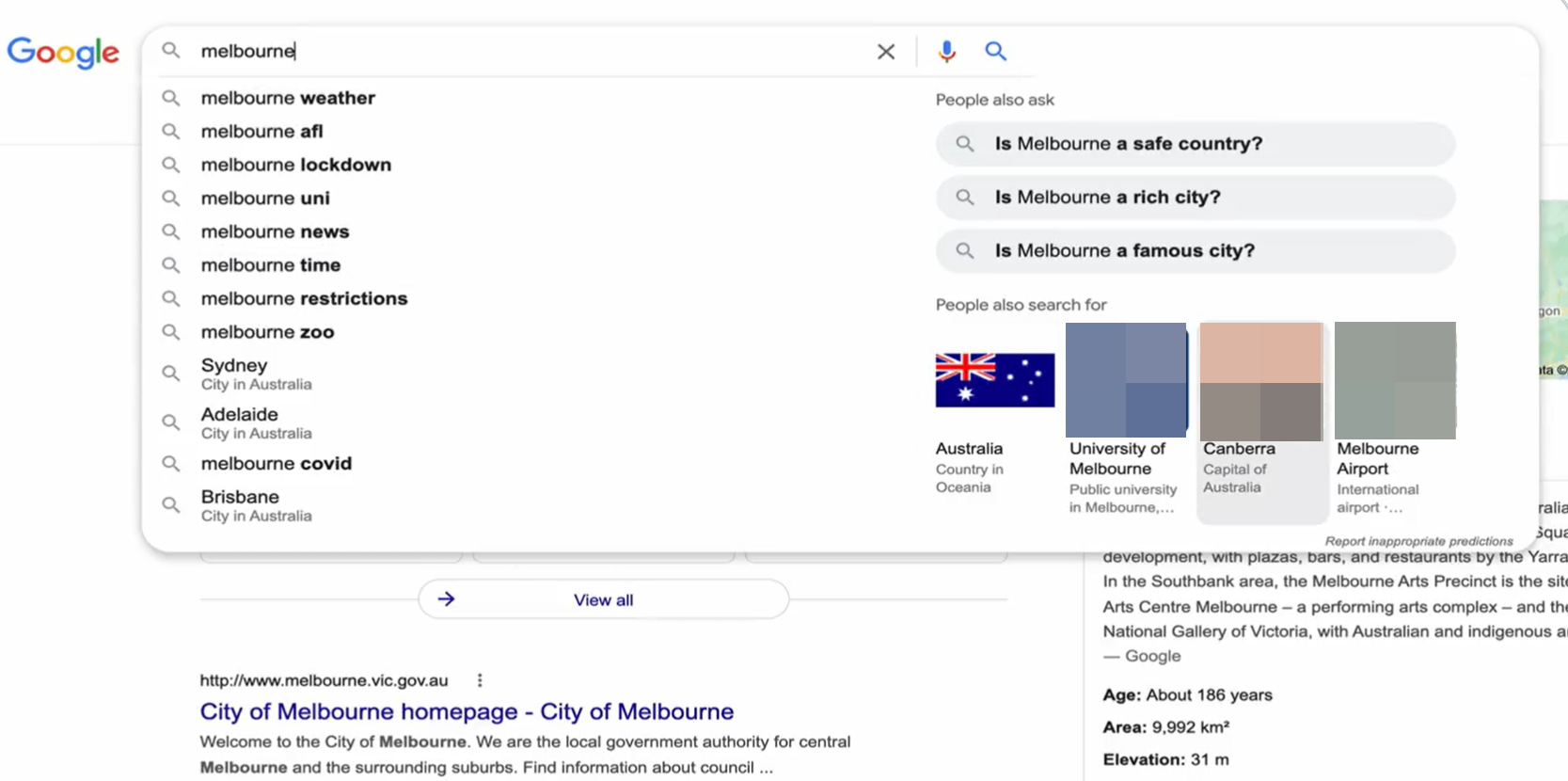This screenshot has width=1568, height=781.
Task: Select the 'melbourne time' suggestion
Action: tap(271, 265)
